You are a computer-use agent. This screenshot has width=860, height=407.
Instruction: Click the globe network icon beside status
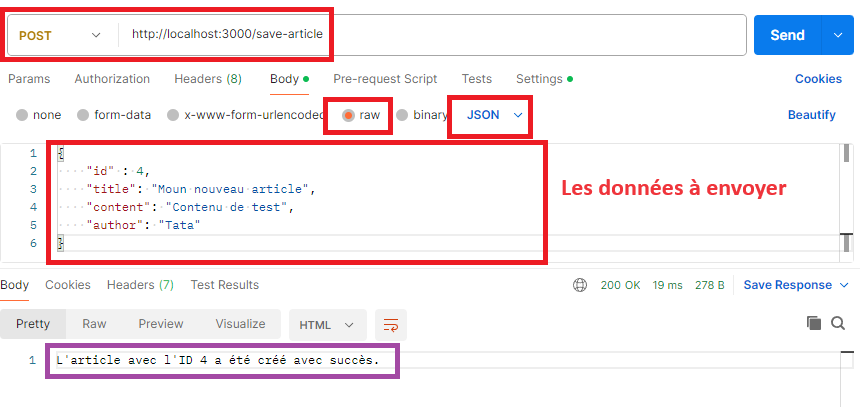(579, 285)
